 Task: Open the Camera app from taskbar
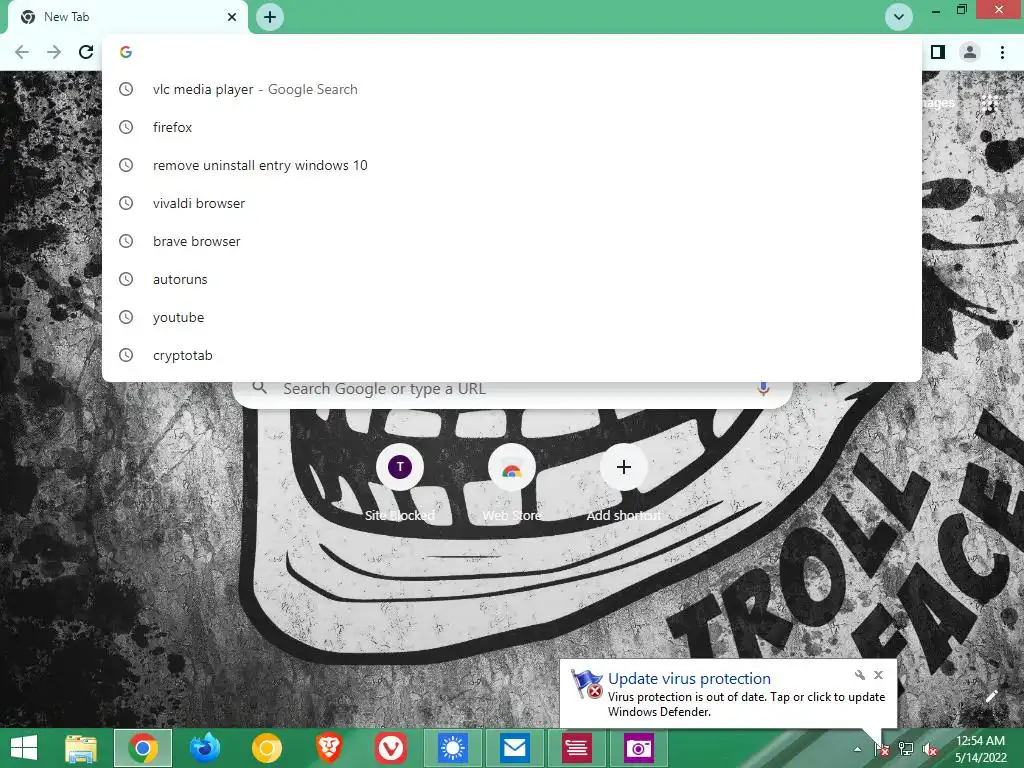(639, 748)
